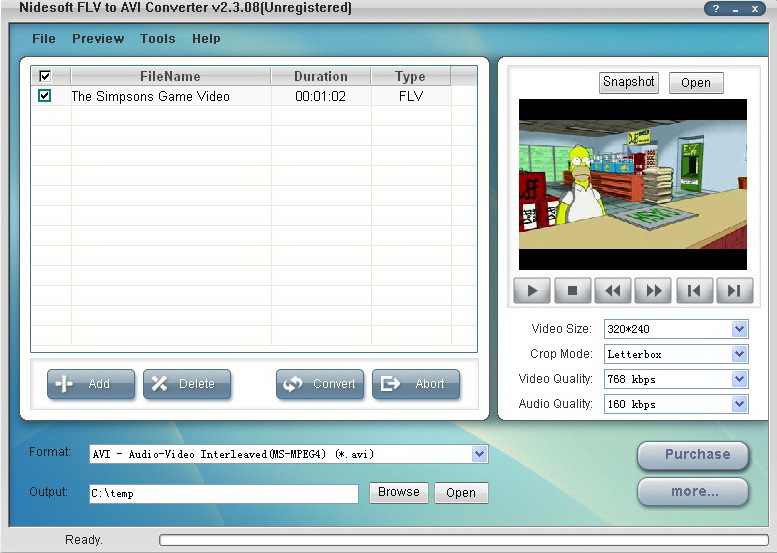Browse for an output folder
The image size is (777, 553).
[x=398, y=493]
